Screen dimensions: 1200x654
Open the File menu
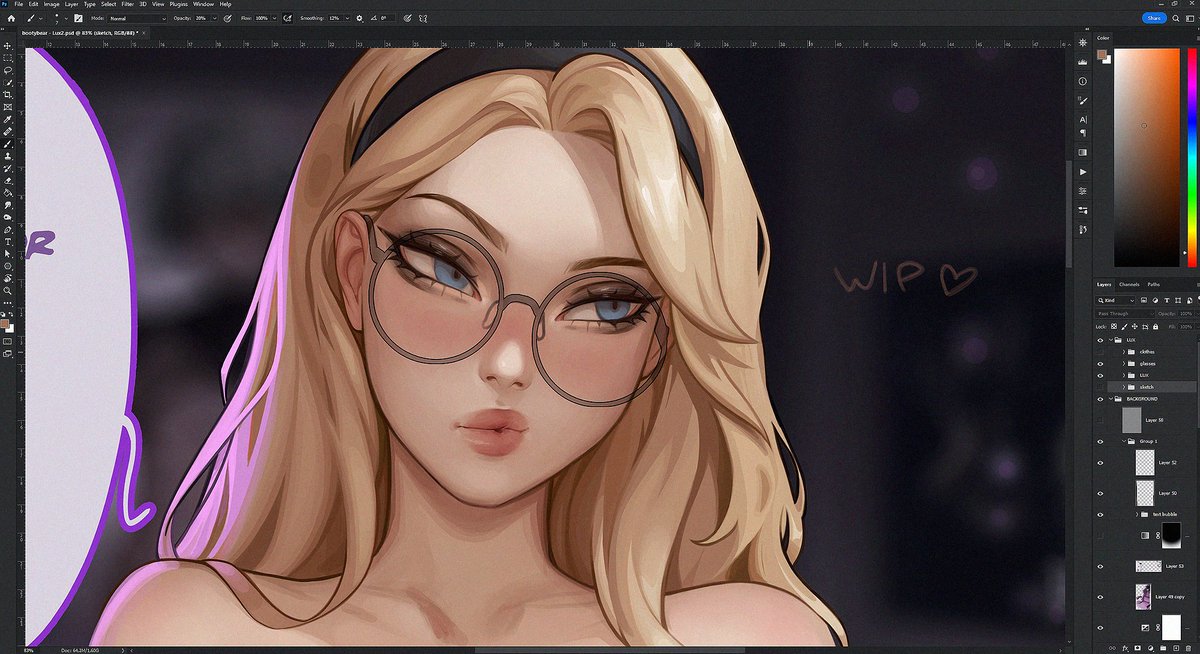pyautogui.click(x=19, y=4)
